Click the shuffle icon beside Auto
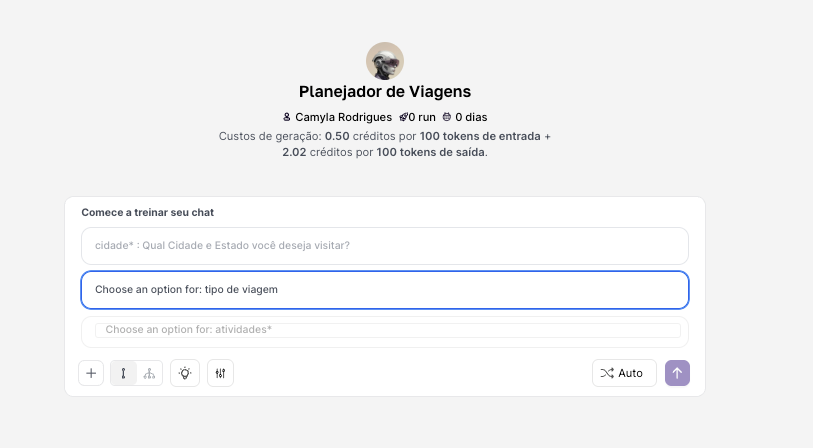 607,373
